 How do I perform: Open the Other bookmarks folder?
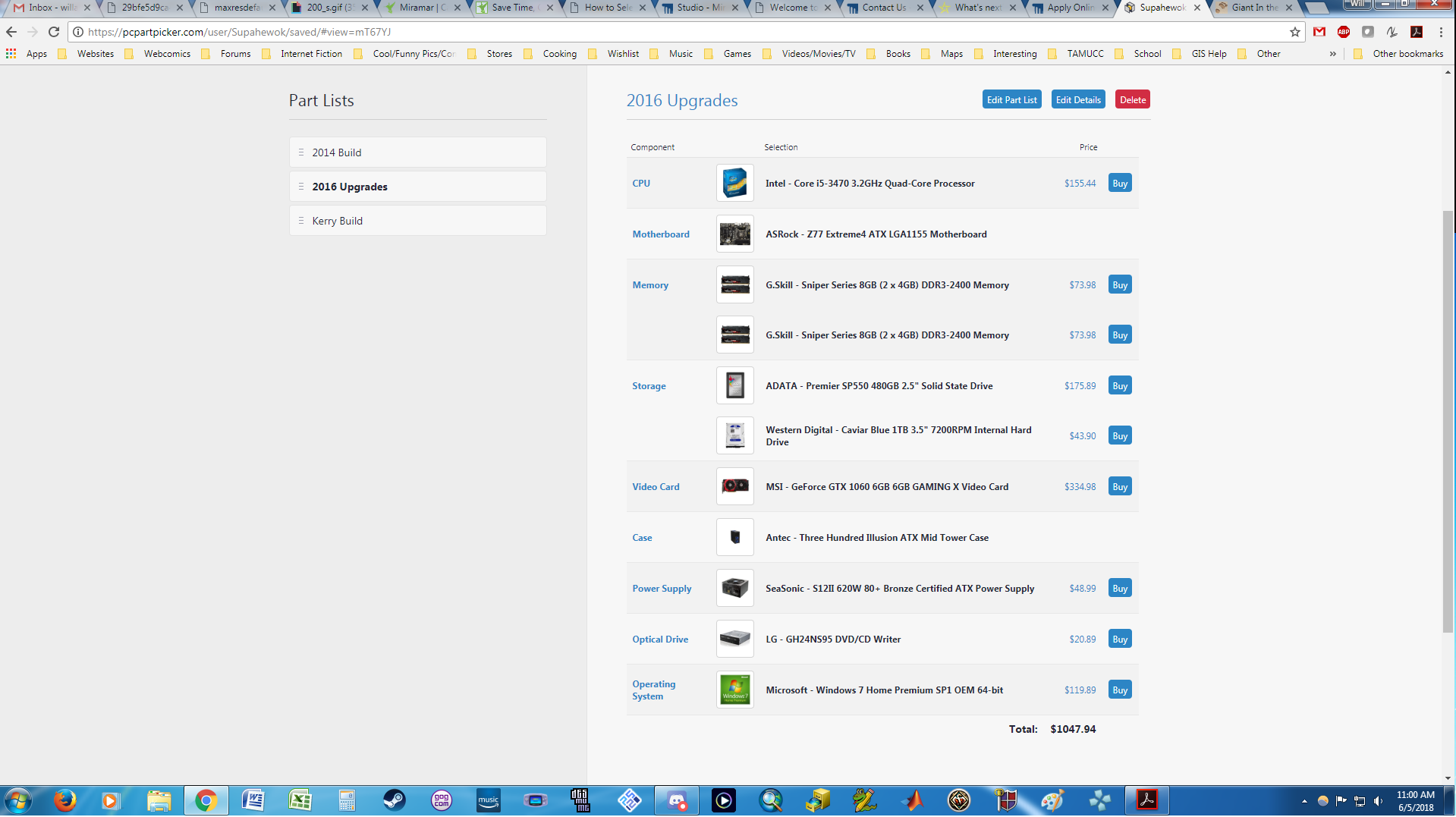tap(1398, 54)
